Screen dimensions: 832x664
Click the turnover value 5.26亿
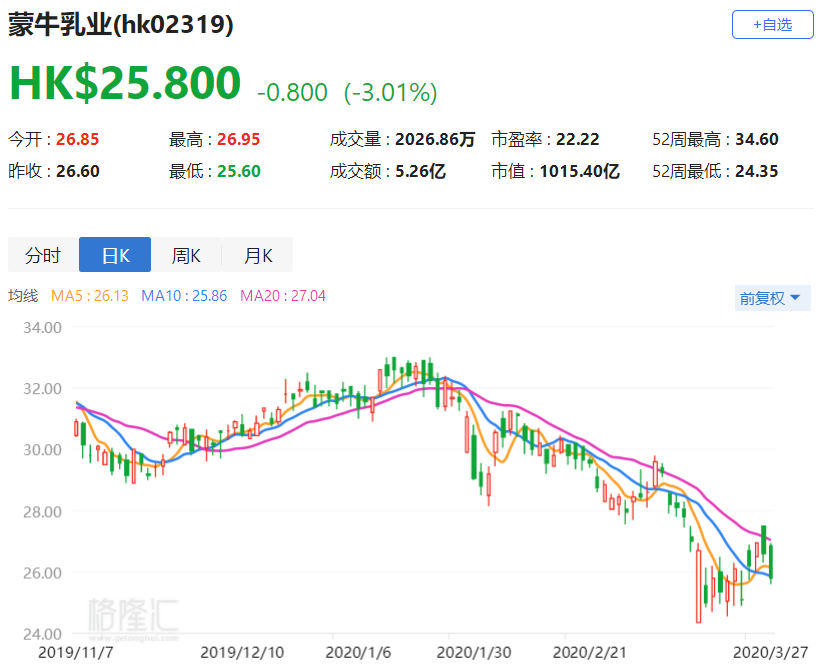[x=420, y=171]
